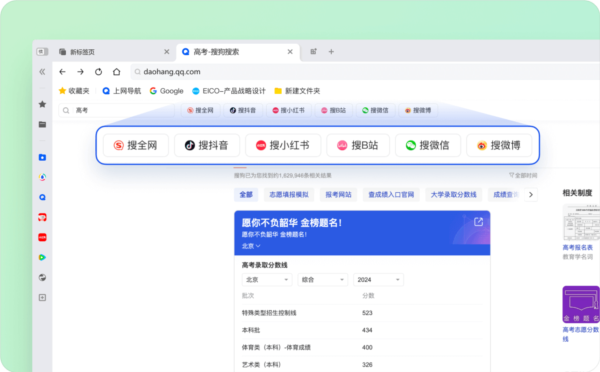Select the 相关制度 heading text
The height and width of the screenshot is (372, 600).
tap(577, 193)
